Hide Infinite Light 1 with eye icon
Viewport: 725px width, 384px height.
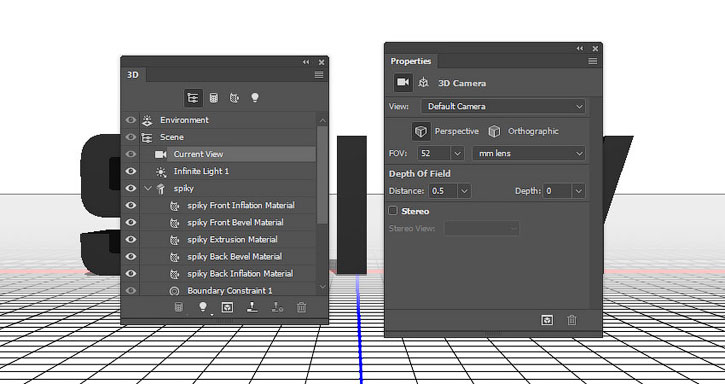click(x=131, y=171)
